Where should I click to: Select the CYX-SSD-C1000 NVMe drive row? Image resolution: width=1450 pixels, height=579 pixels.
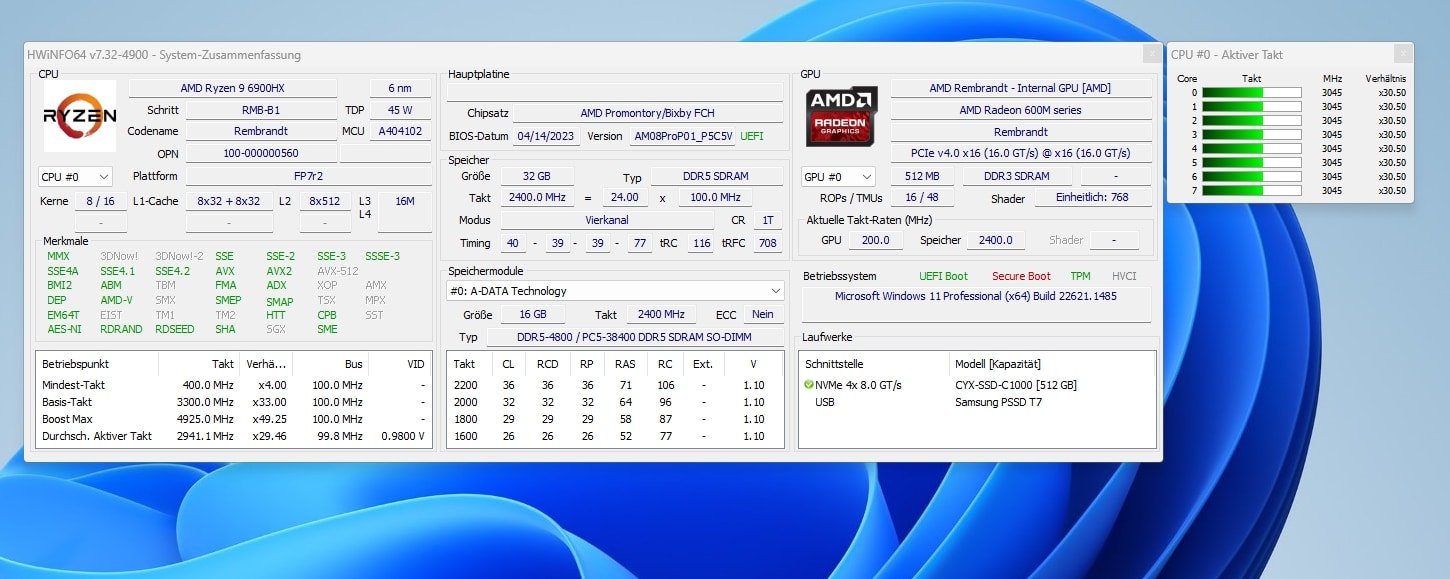tap(1015, 385)
